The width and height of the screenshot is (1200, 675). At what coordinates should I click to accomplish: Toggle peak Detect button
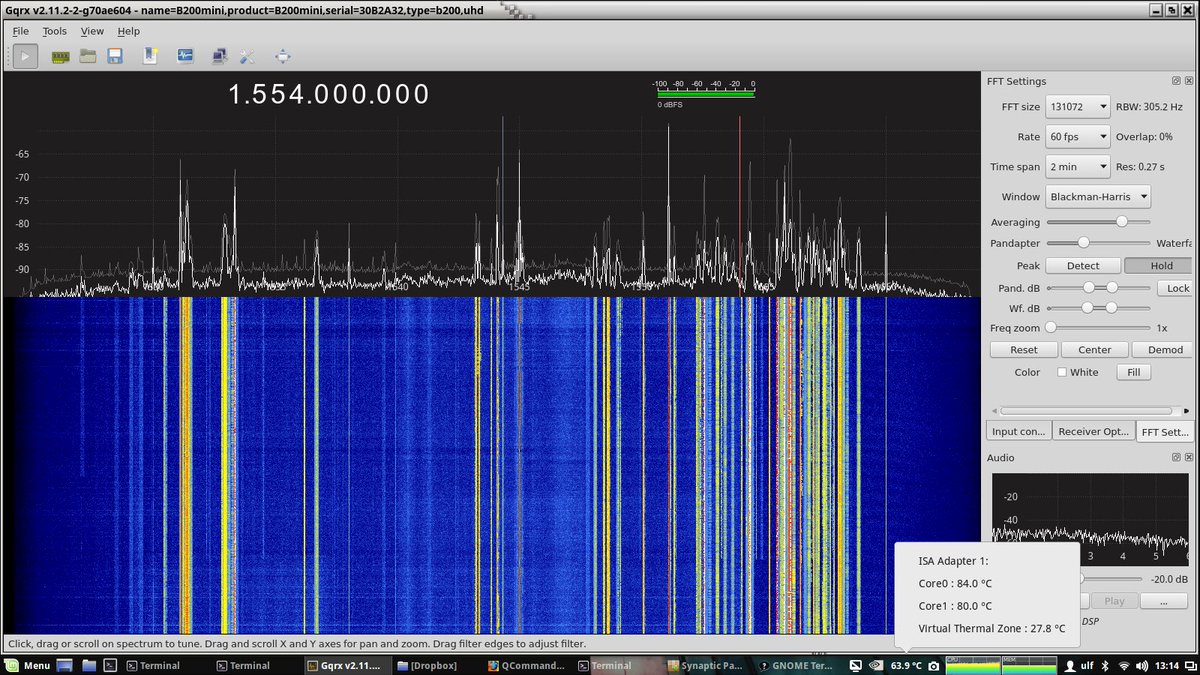pos(1083,266)
